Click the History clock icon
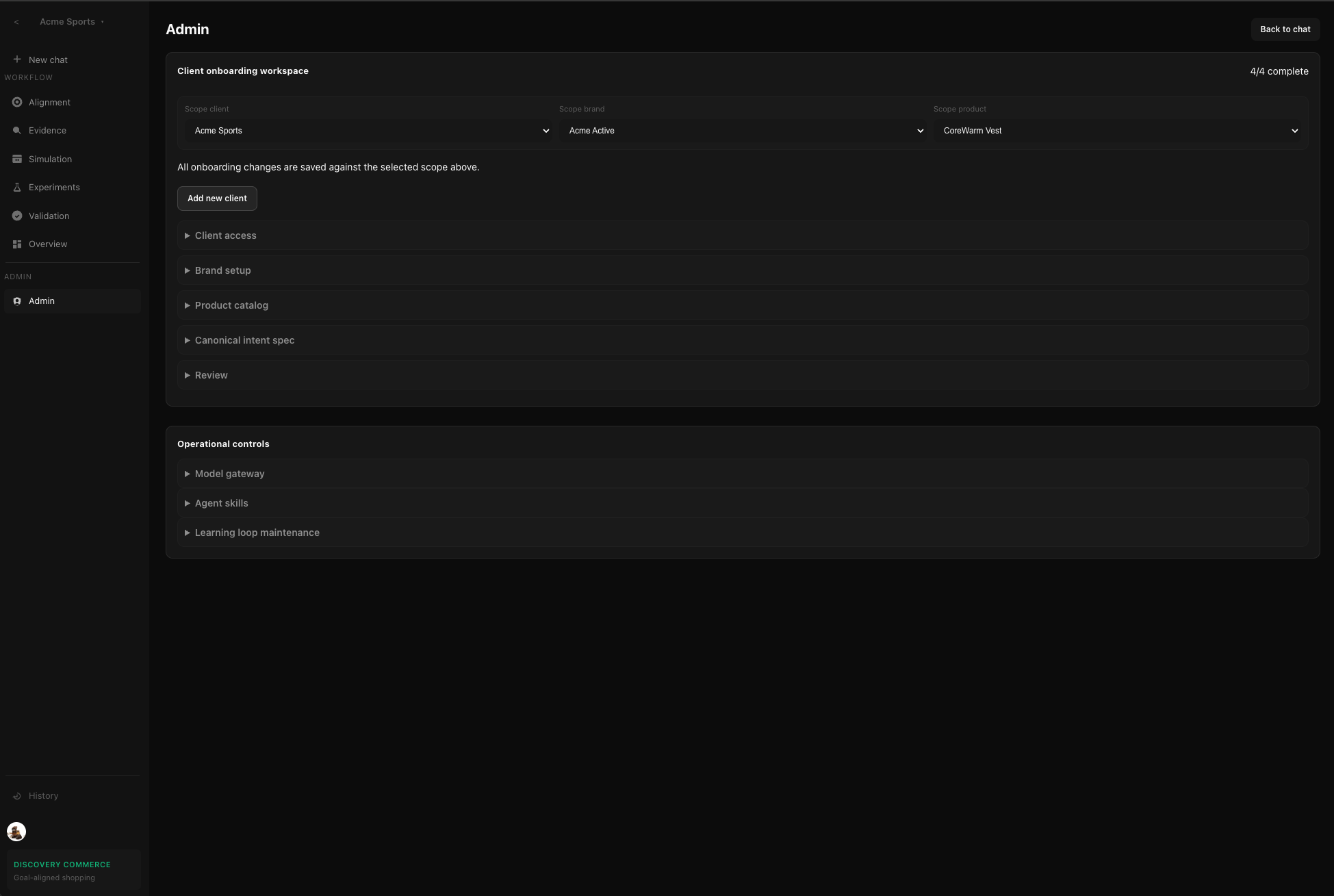1334x896 pixels. click(17, 795)
